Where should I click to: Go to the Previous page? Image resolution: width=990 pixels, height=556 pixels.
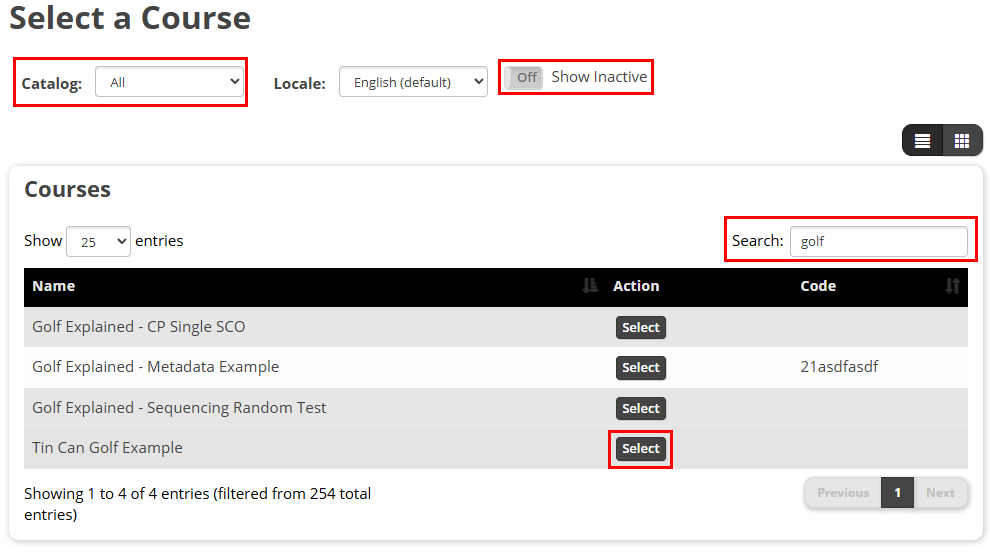(843, 493)
